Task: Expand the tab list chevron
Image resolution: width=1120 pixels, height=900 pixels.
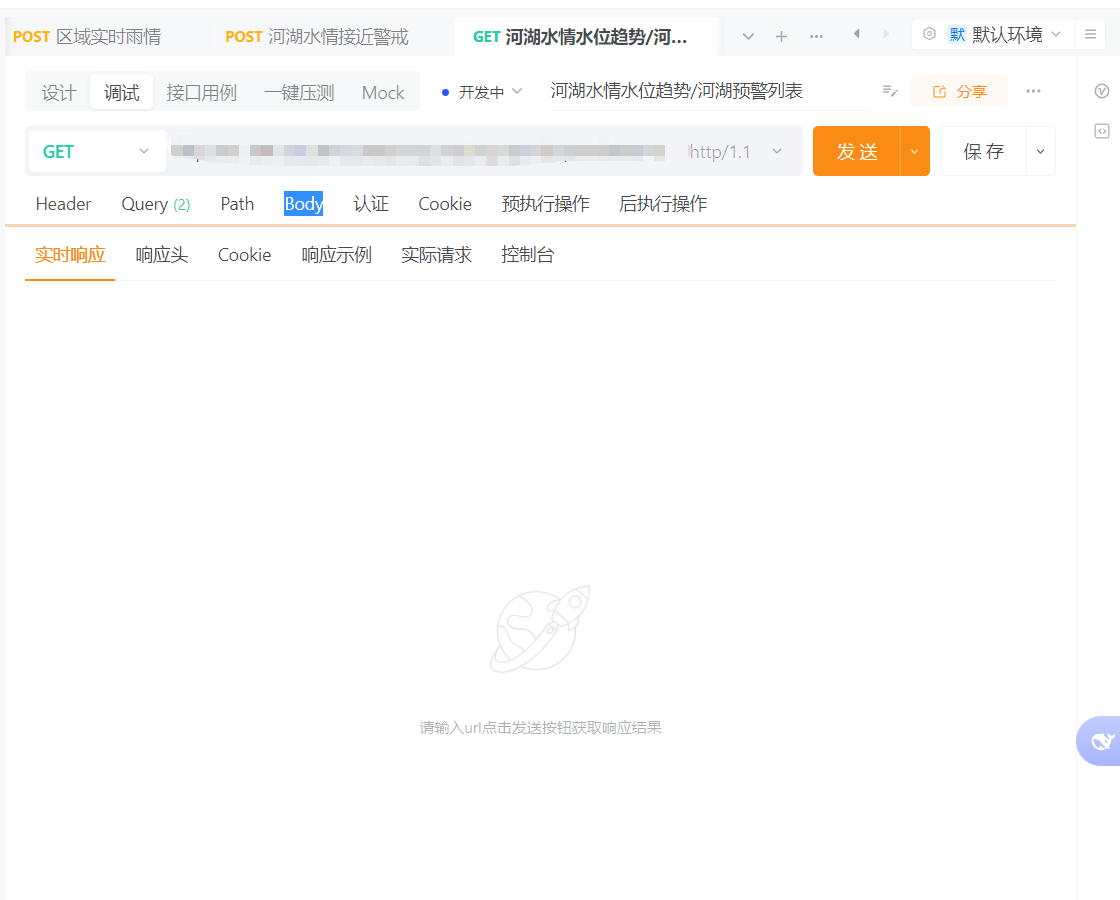Action: (748, 36)
